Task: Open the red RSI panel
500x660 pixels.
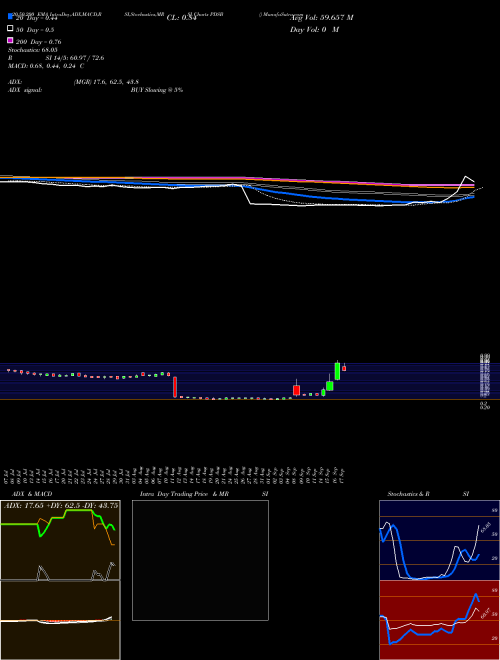Action: pos(439,620)
